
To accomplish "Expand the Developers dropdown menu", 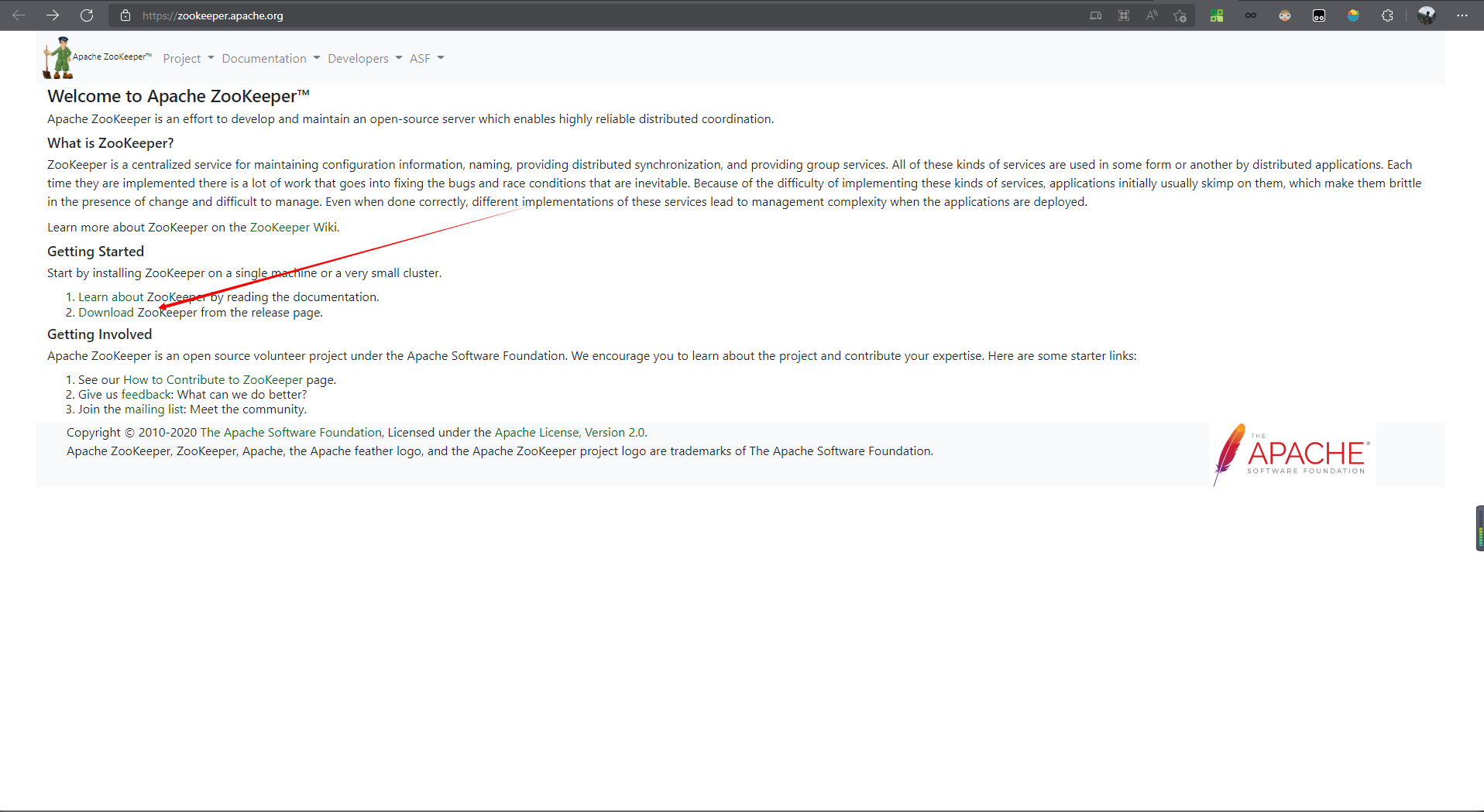I will click(365, 59).
